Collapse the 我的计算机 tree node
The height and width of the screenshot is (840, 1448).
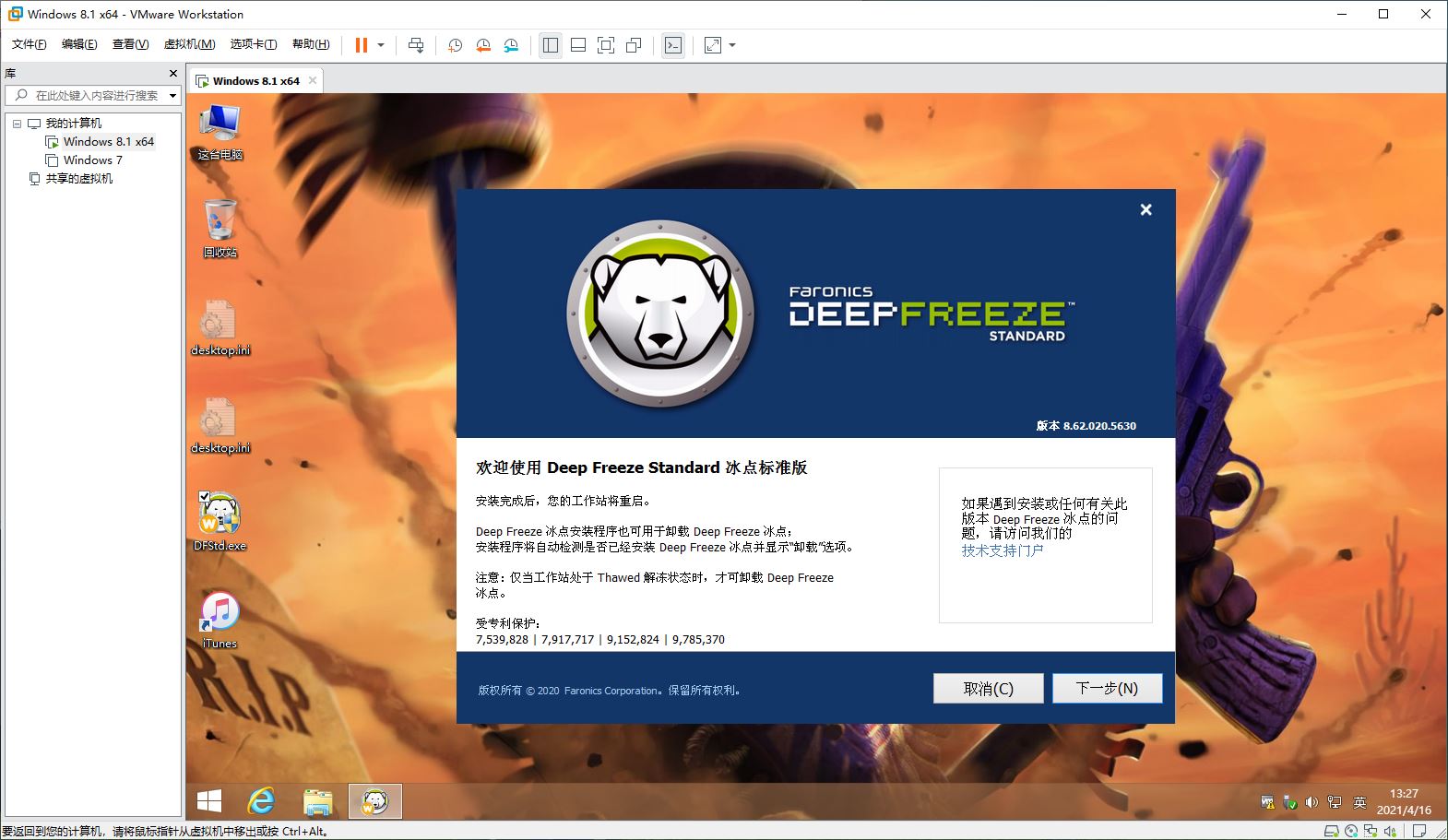17,124
